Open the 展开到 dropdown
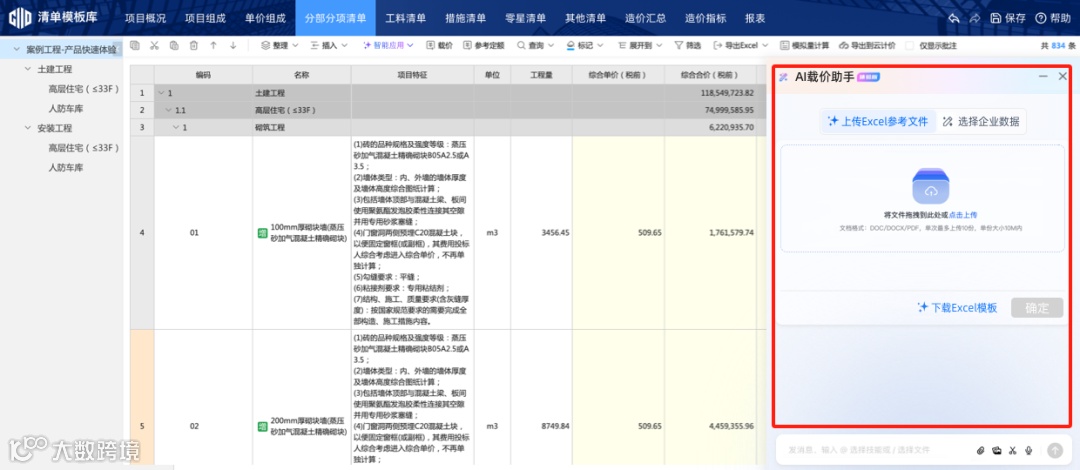Screen dimensions: 1080x470 pos(639,45)
